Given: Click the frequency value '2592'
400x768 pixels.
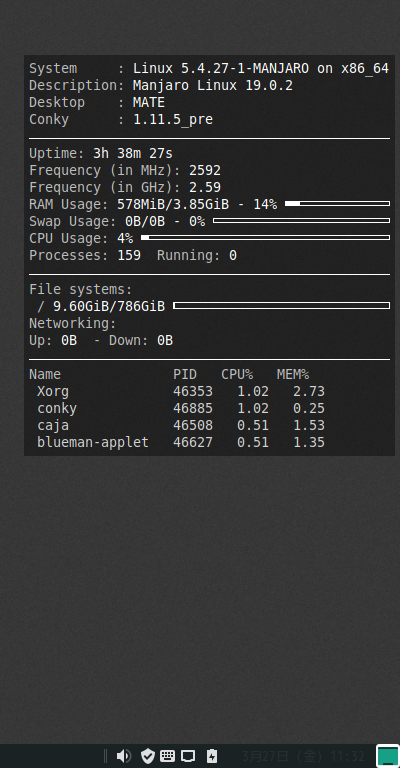Looking at the screenshot, I should (x=205, y=170).
